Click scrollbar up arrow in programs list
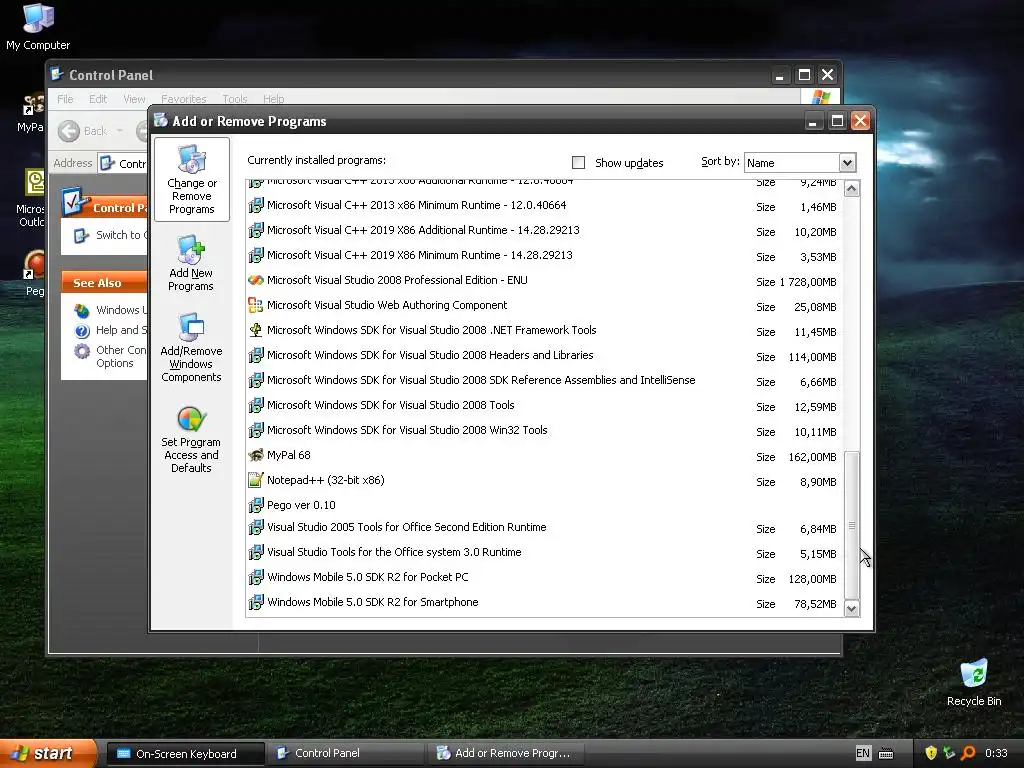This screenshot has width=1024, height=768. [x=852, y=189]
